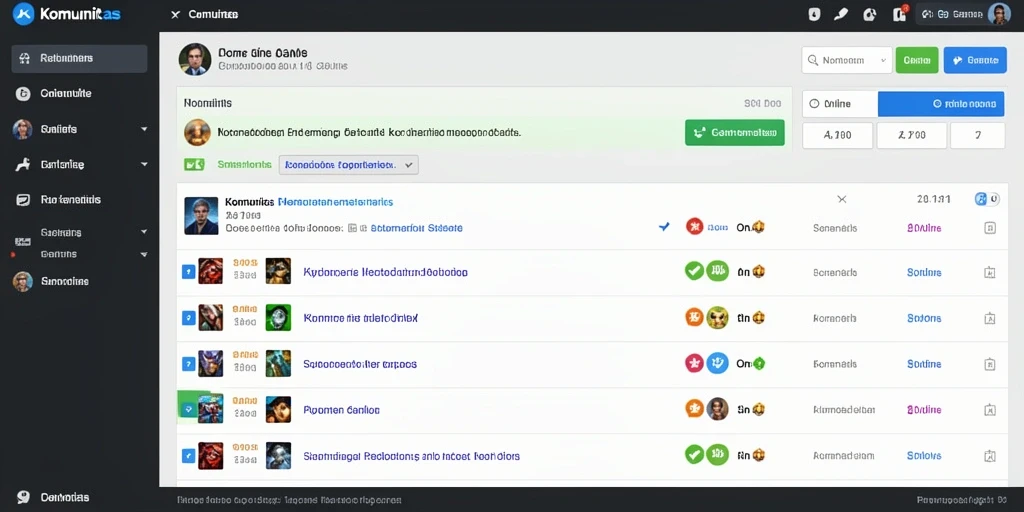Click the orange badge icon in third list row
This screenshot has width=1024, height=512.
(x=694, y=317)
